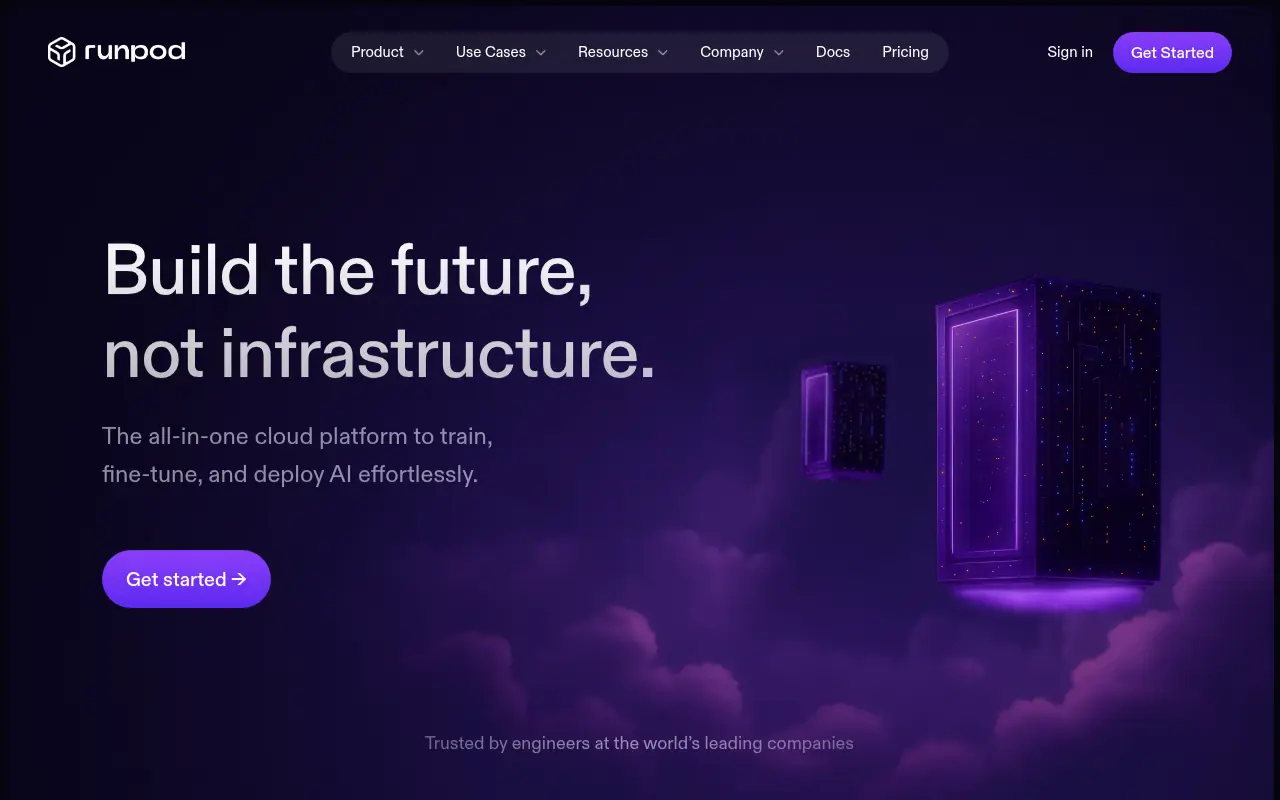
Task: Click the Sign in link
Action: tap(1070, 52)
